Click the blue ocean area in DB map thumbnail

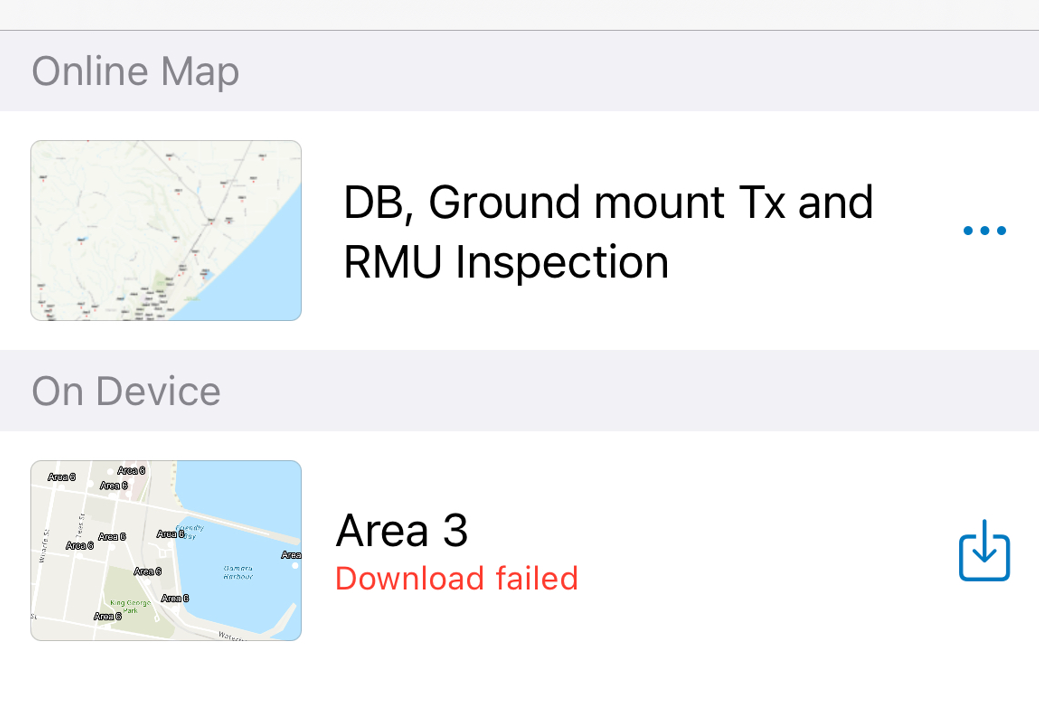tap(265, 270)
